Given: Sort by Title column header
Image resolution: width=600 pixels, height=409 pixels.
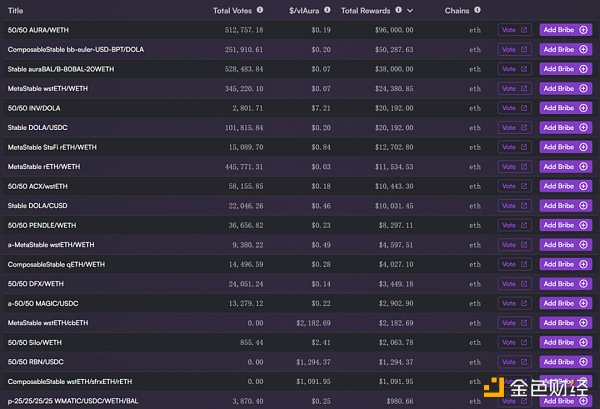Looking at the screenshot, I should point(15,11).
